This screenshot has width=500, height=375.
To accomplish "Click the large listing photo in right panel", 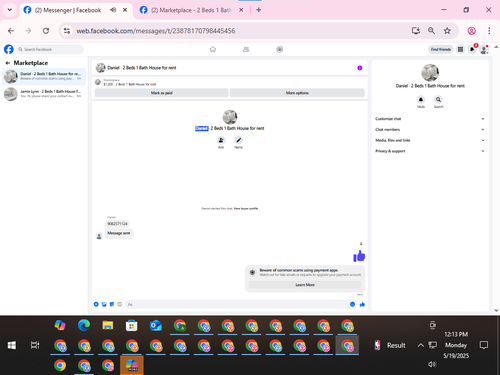I will coord(430,72).
